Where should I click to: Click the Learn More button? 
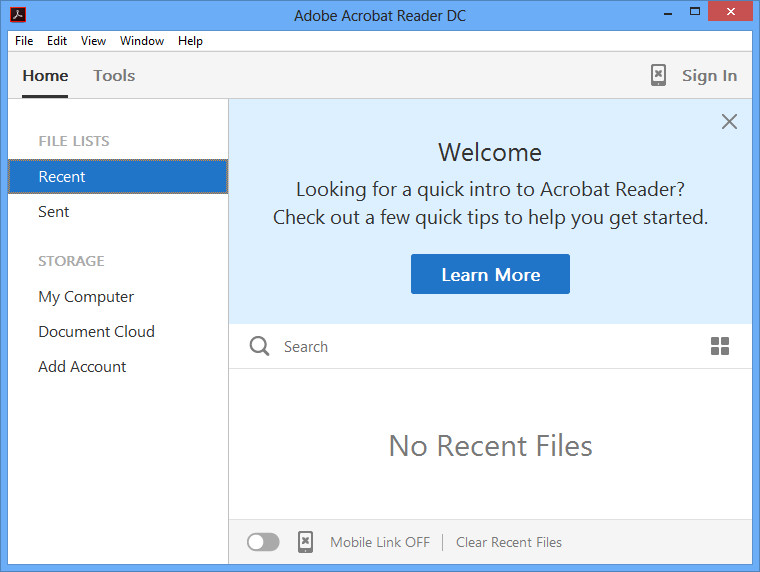tap(490, 274)
